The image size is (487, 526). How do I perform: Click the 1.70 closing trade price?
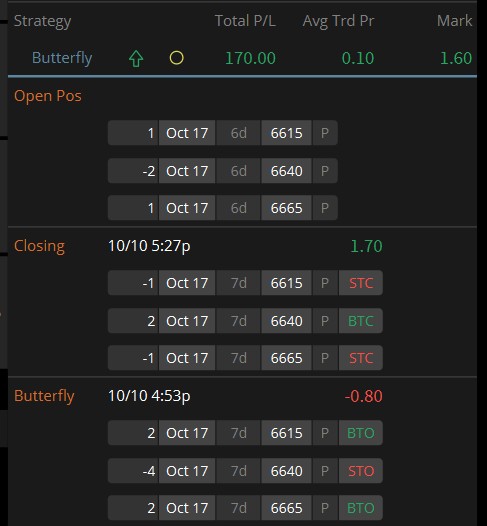(366, 246)
